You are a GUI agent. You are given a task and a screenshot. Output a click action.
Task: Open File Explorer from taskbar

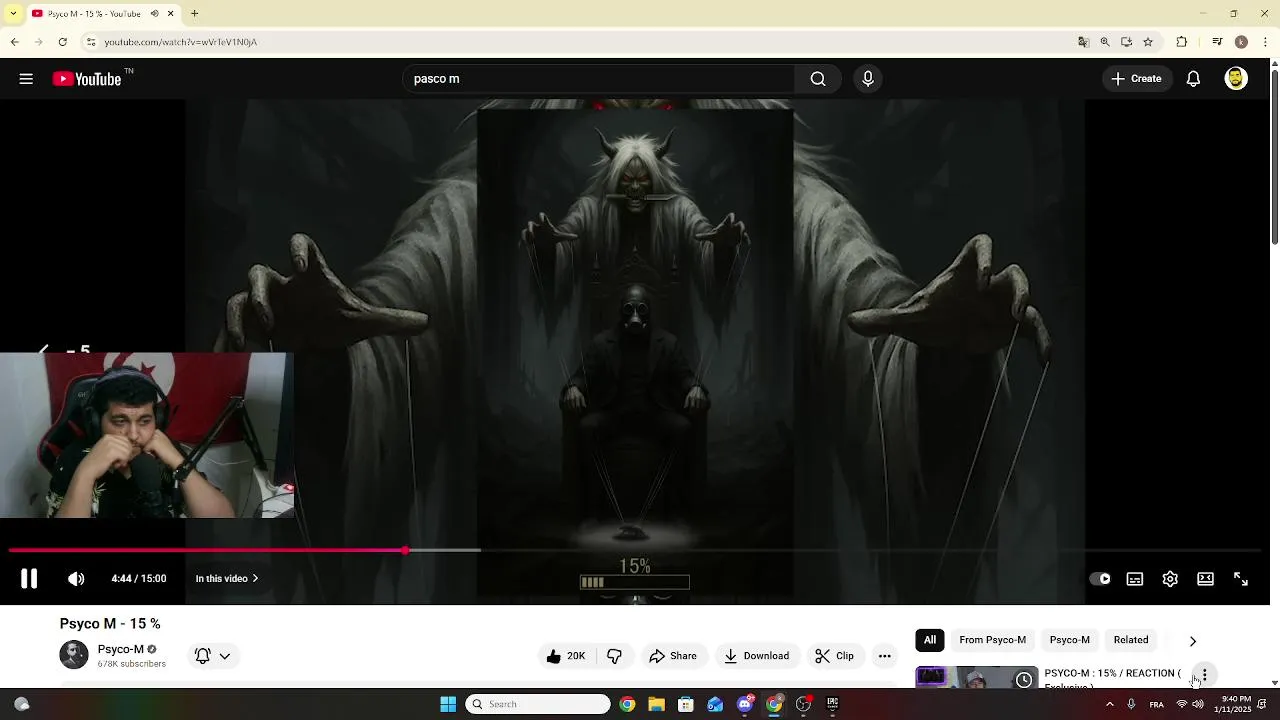pyautogui.click(x=656, y=704)
